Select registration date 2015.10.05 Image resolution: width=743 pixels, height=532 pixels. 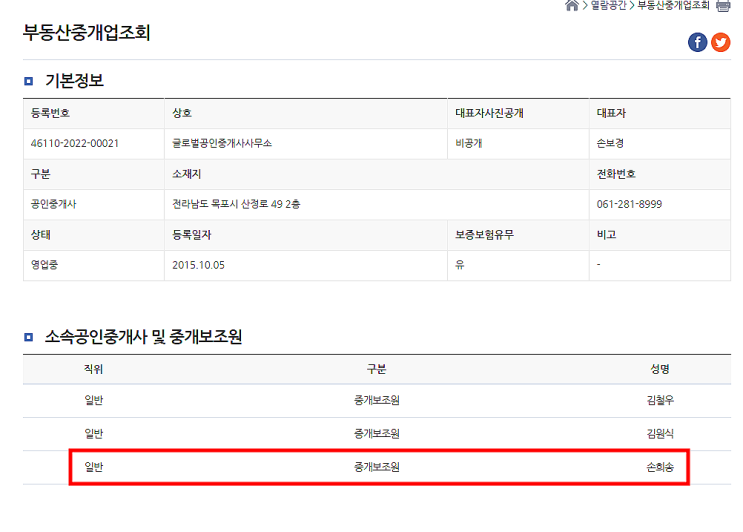coord(199,265)
